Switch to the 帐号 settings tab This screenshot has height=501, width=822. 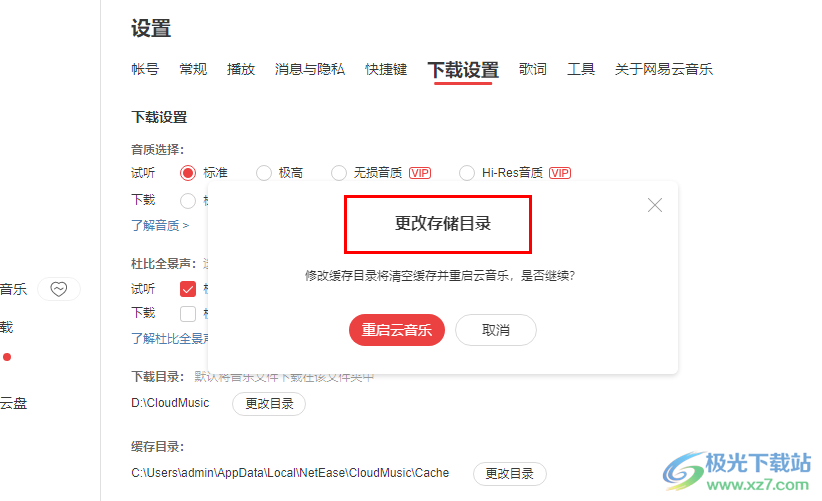pos(145,69)
